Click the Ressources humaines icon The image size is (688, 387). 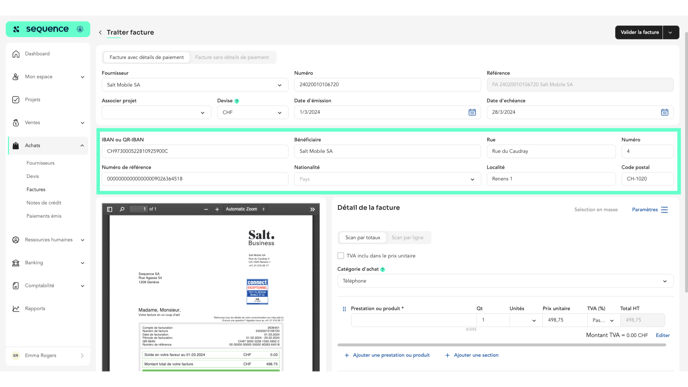coord(16,240)
